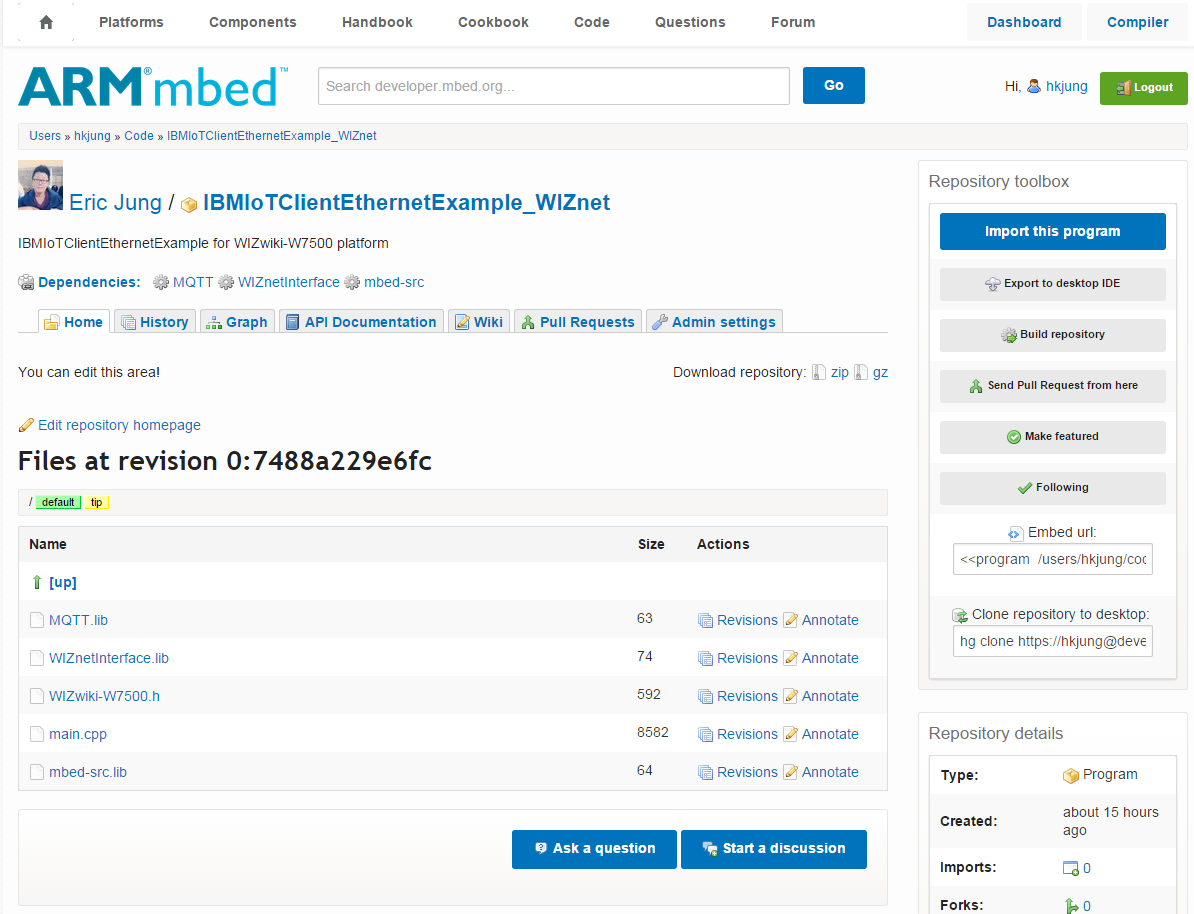Viewport: 1194px width, 914px height.
Task: Click the MQTT dependency gear icon
Action: coord(161,283)
